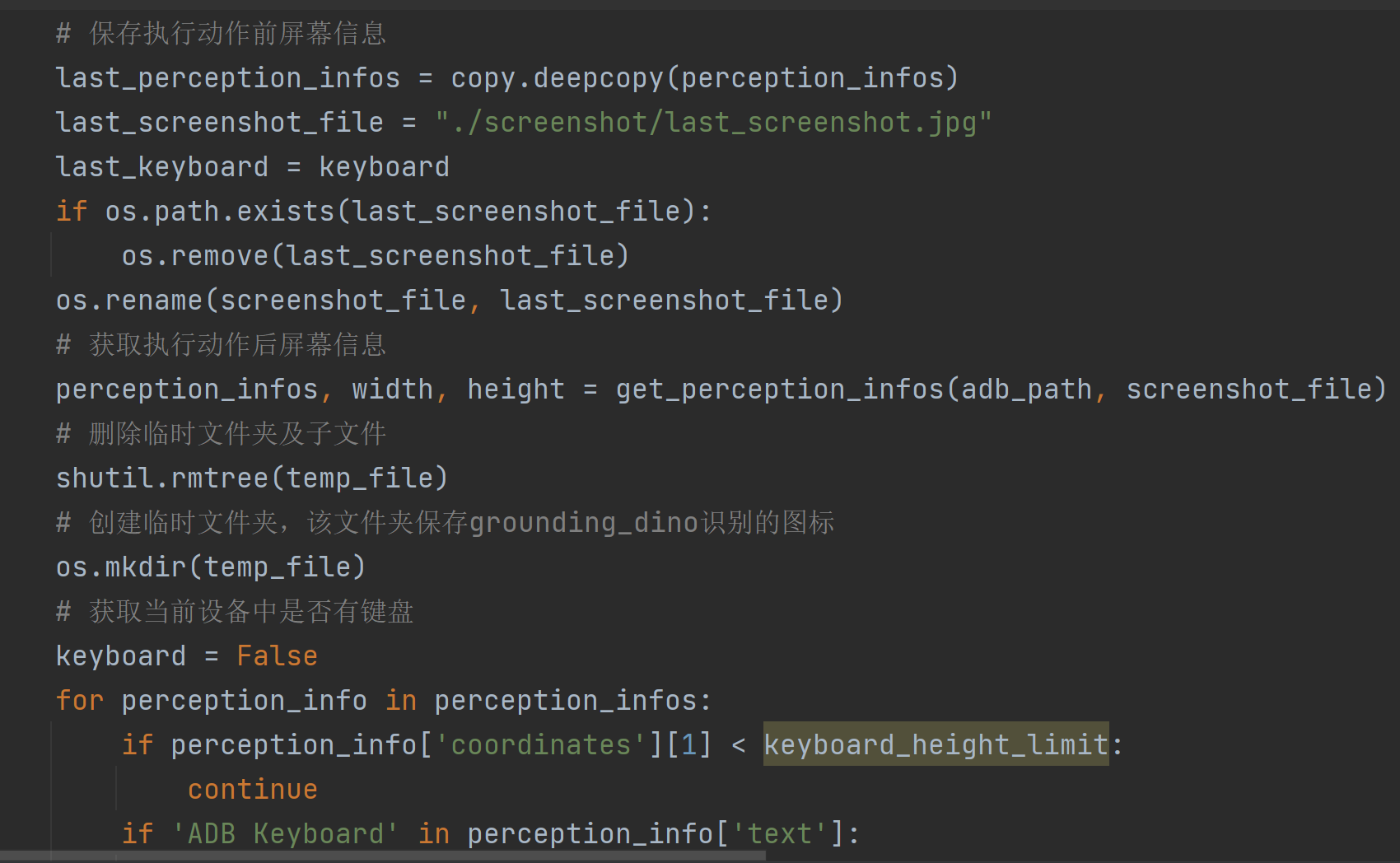Click the 'text' dictionary key
1400x863 pixels.
click(779, 833)
